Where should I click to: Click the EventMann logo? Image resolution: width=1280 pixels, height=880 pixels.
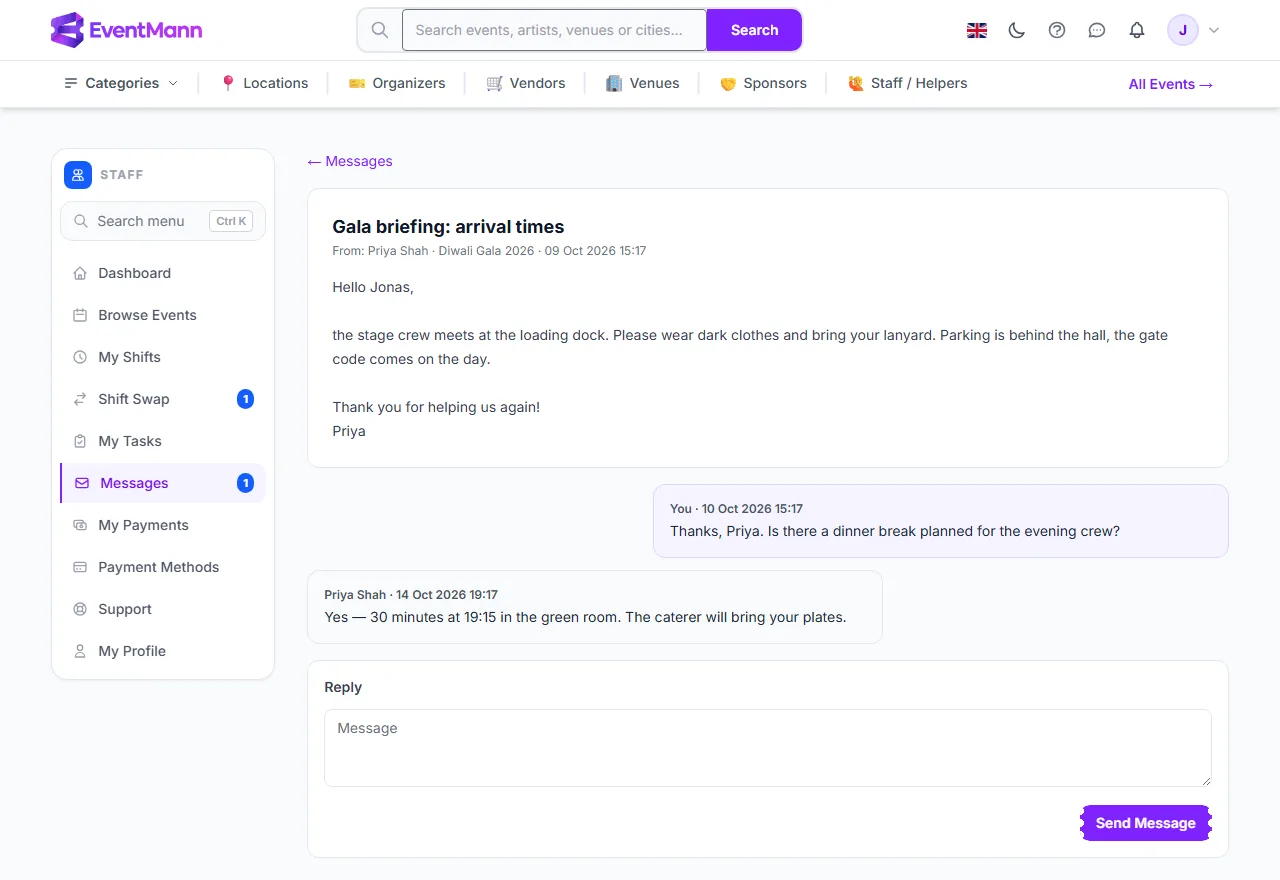126,30
